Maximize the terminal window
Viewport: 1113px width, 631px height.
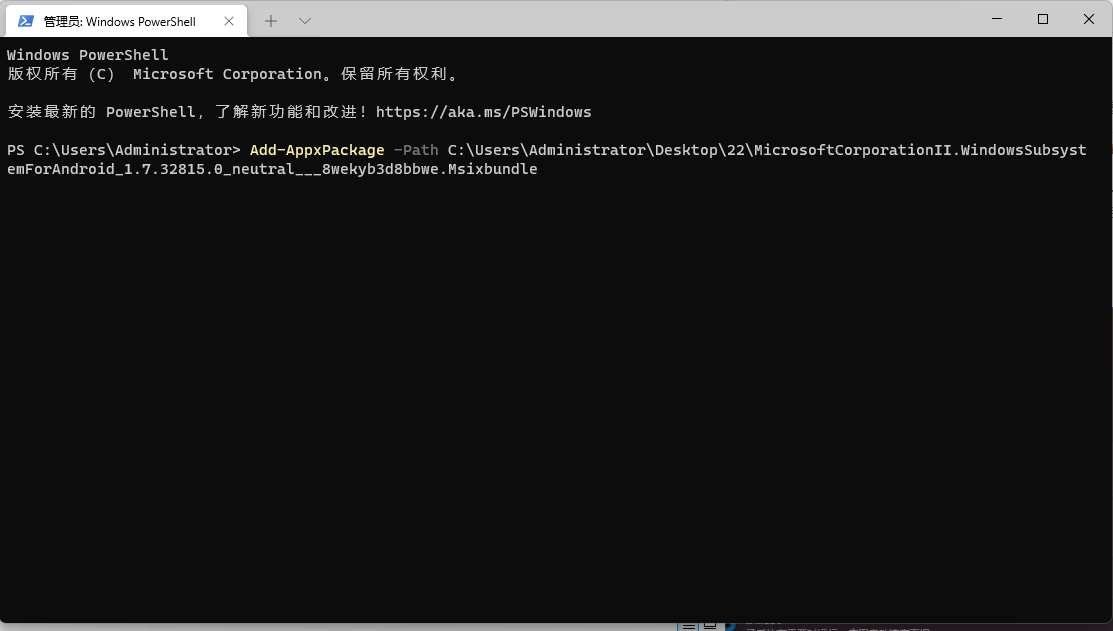tap(1043, 19)
